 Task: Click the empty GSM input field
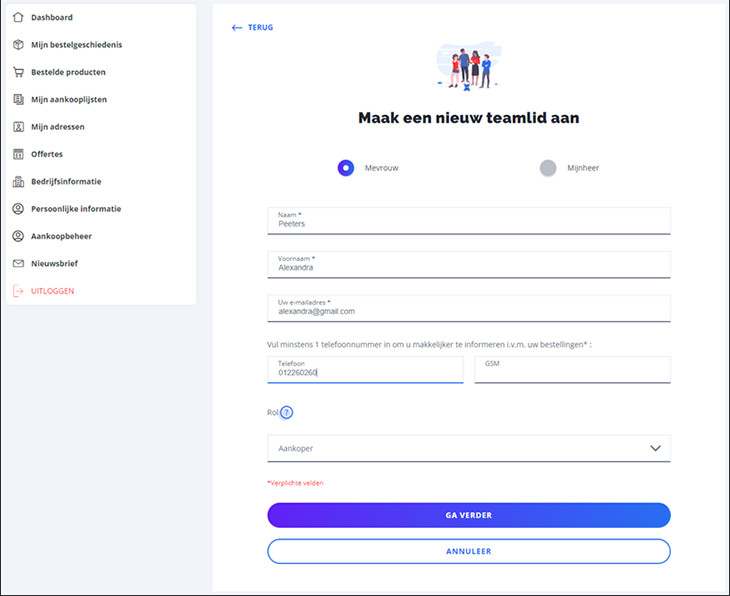coord(573,370)
